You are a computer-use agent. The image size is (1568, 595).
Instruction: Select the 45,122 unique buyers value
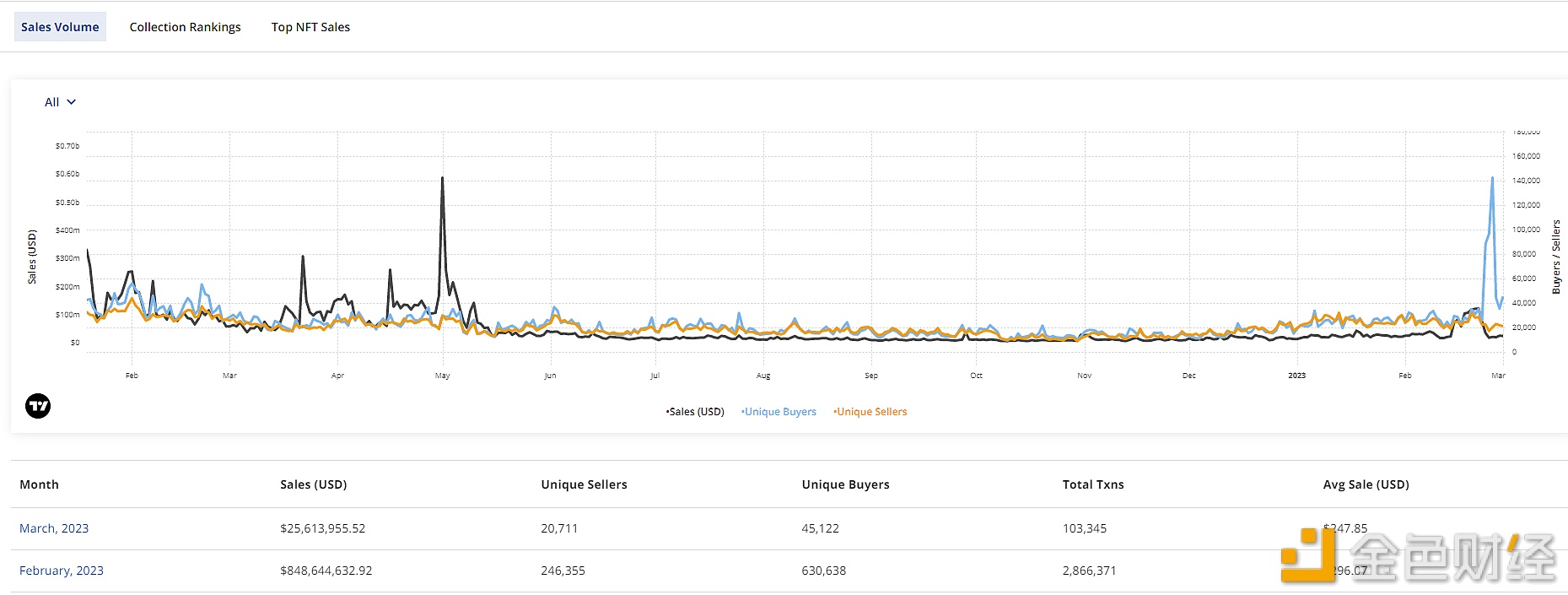click(x=820, y=528)
